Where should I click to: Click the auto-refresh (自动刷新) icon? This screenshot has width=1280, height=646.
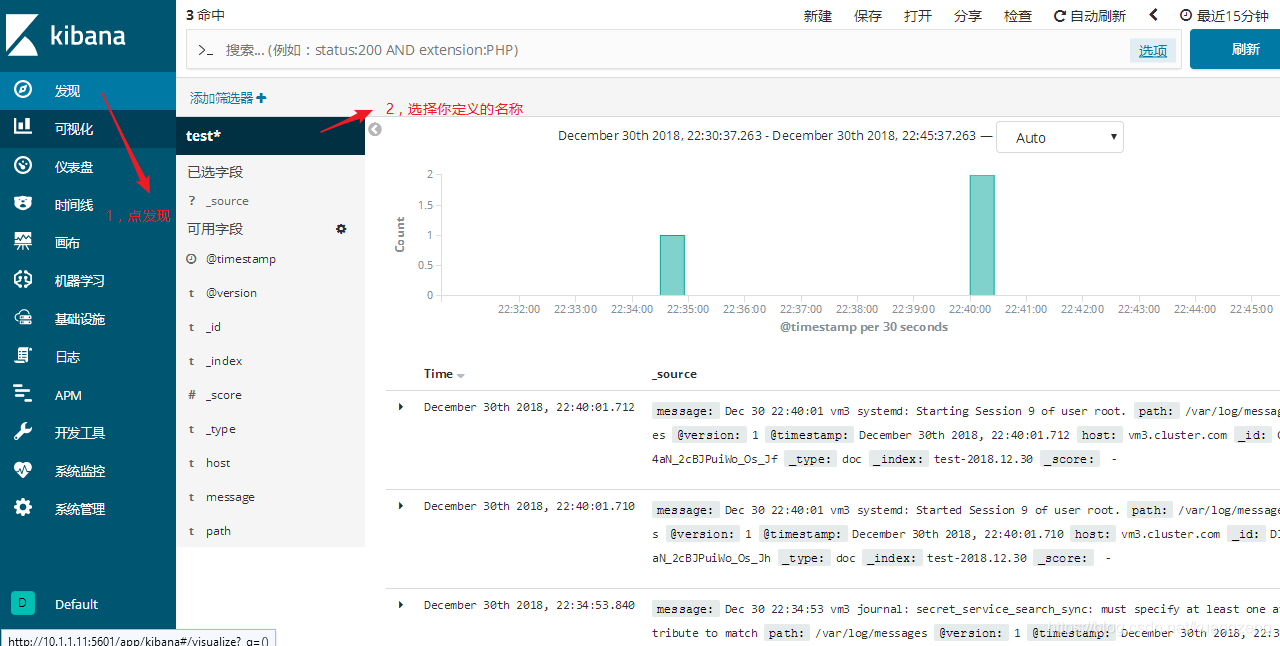1060,16
